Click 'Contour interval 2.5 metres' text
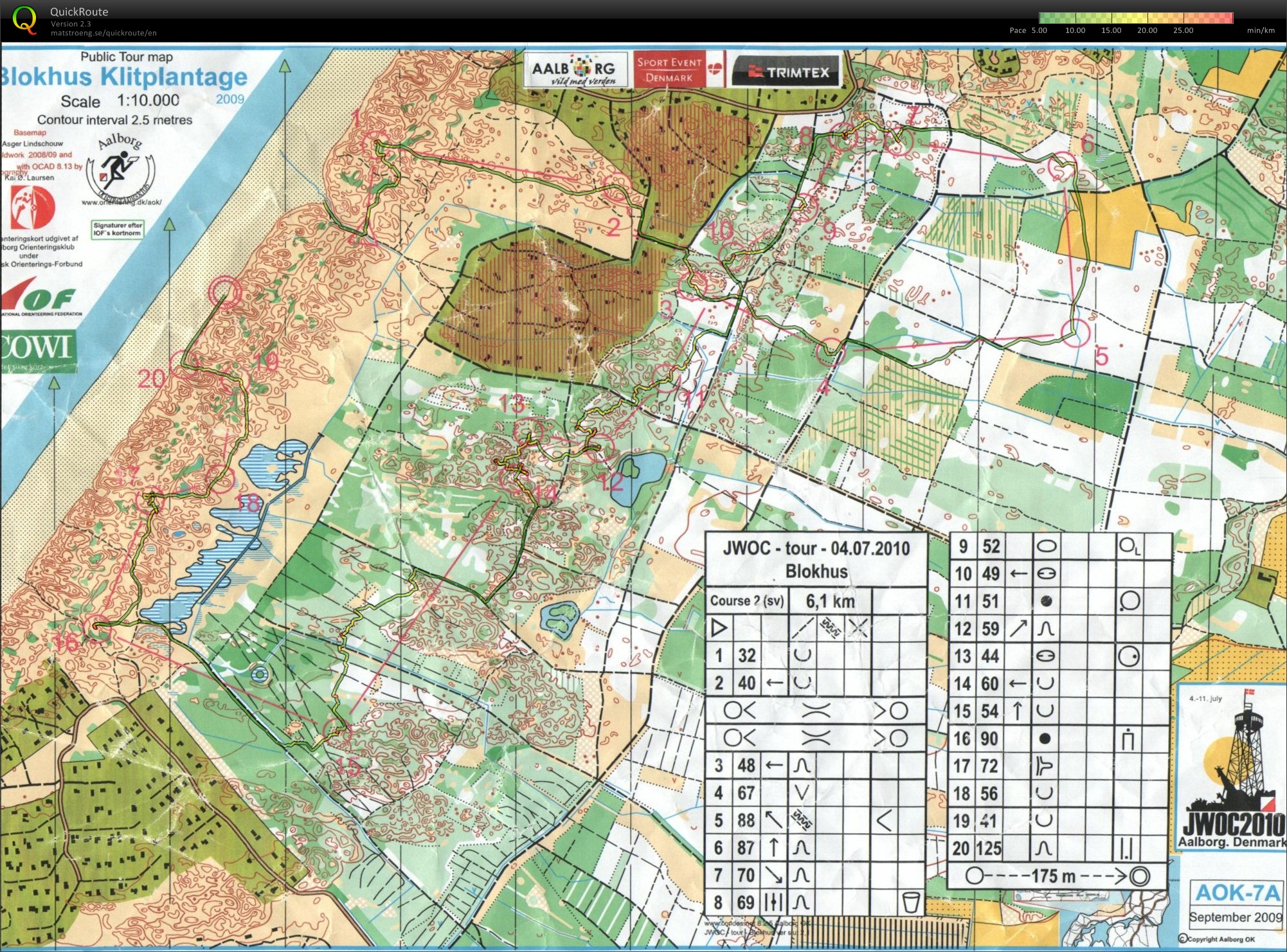 [x=114, y=120]
